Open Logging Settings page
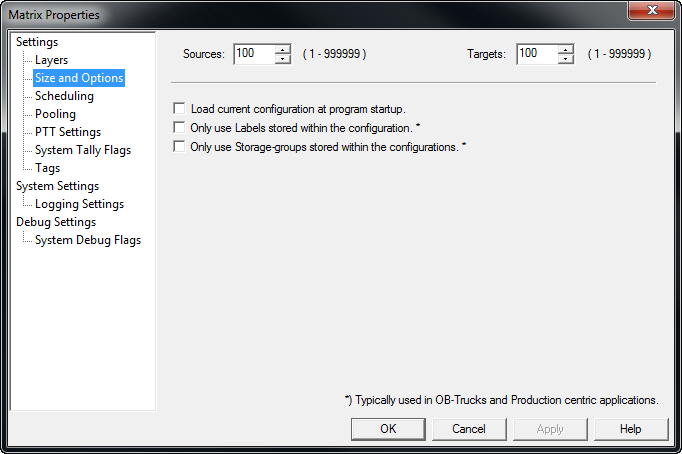The height and width of the screenshot is (454, 682). (79, 204)
